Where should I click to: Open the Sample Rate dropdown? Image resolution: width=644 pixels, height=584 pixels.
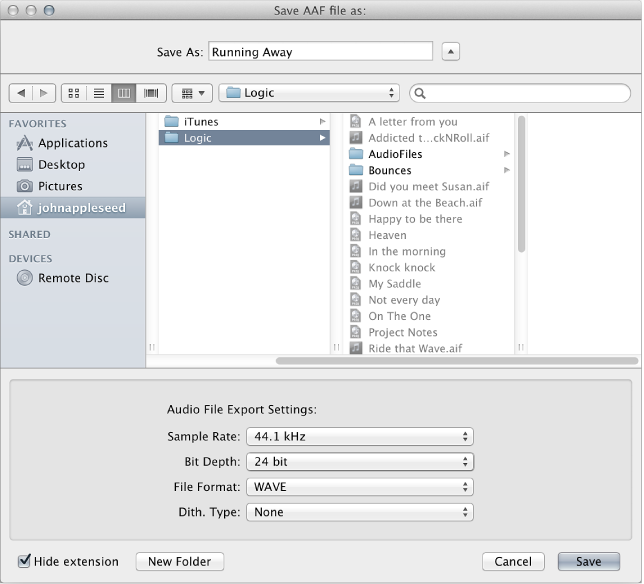[x=360, y=437]
